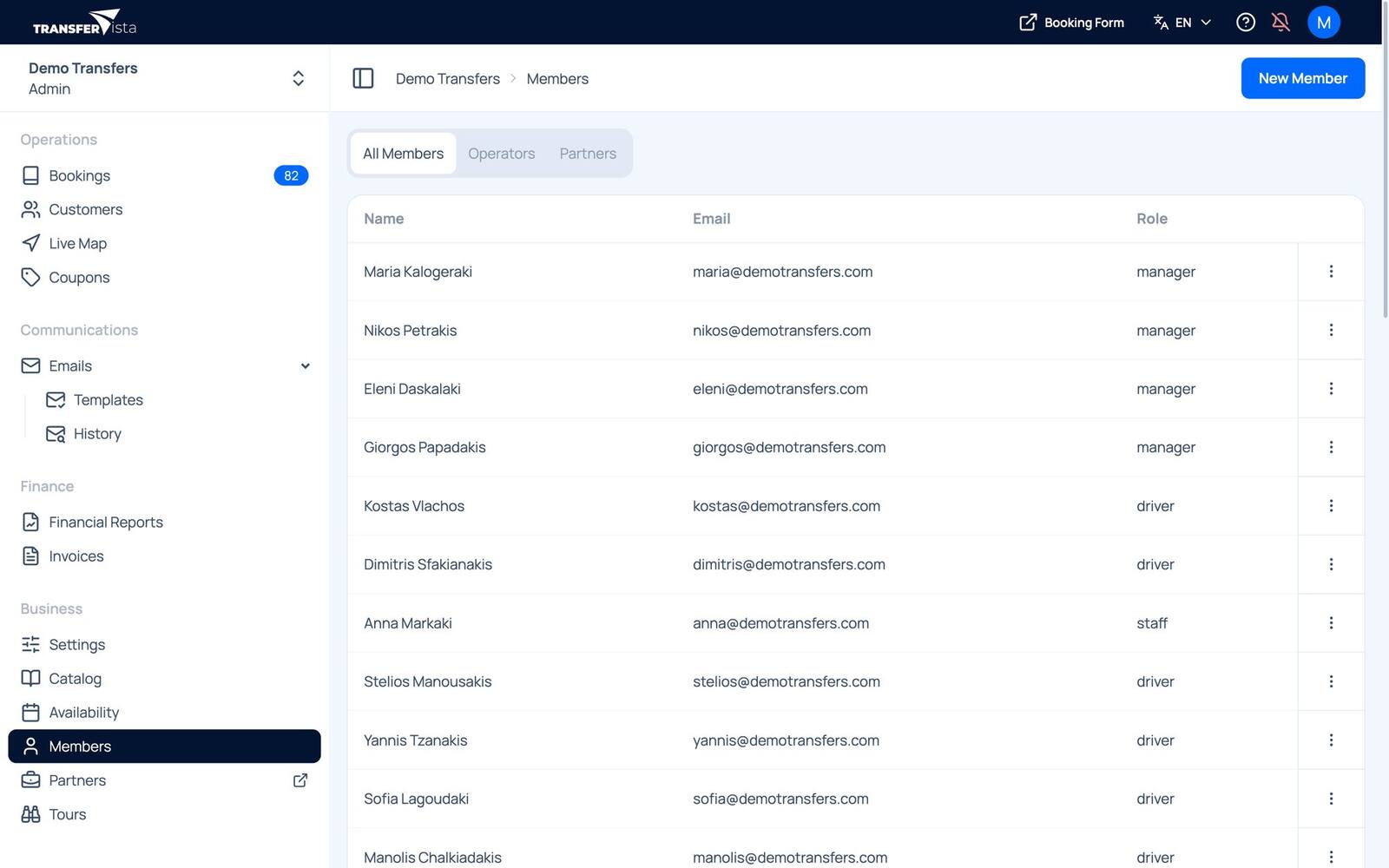Open actions menu for Sofia Lagoudaki
Viewport: 1389px width, 868px height.
coord(1331,799)
